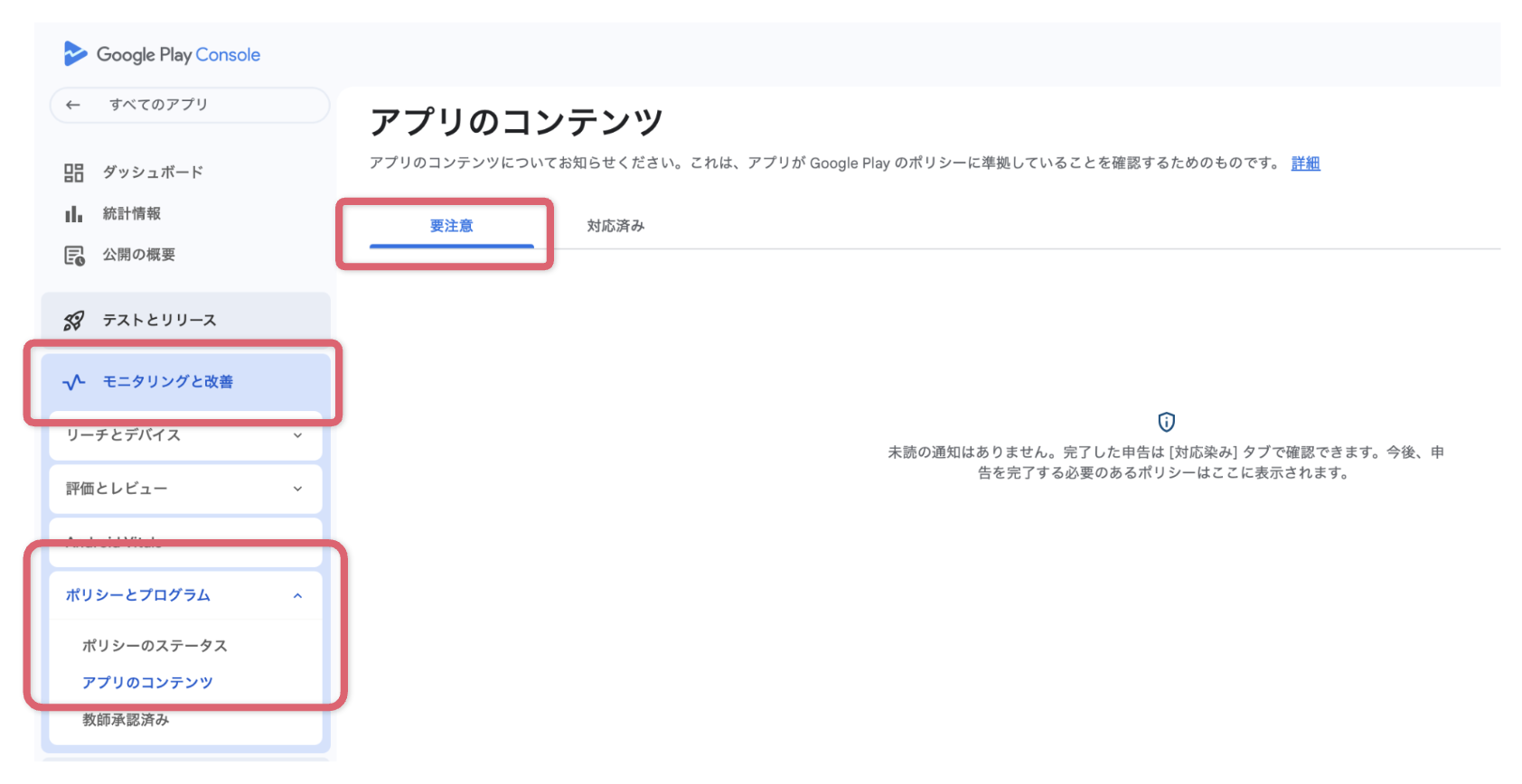Open 公開の概要 in the sidebar
Screen dimensions: 1522x784
click(139, 255)
